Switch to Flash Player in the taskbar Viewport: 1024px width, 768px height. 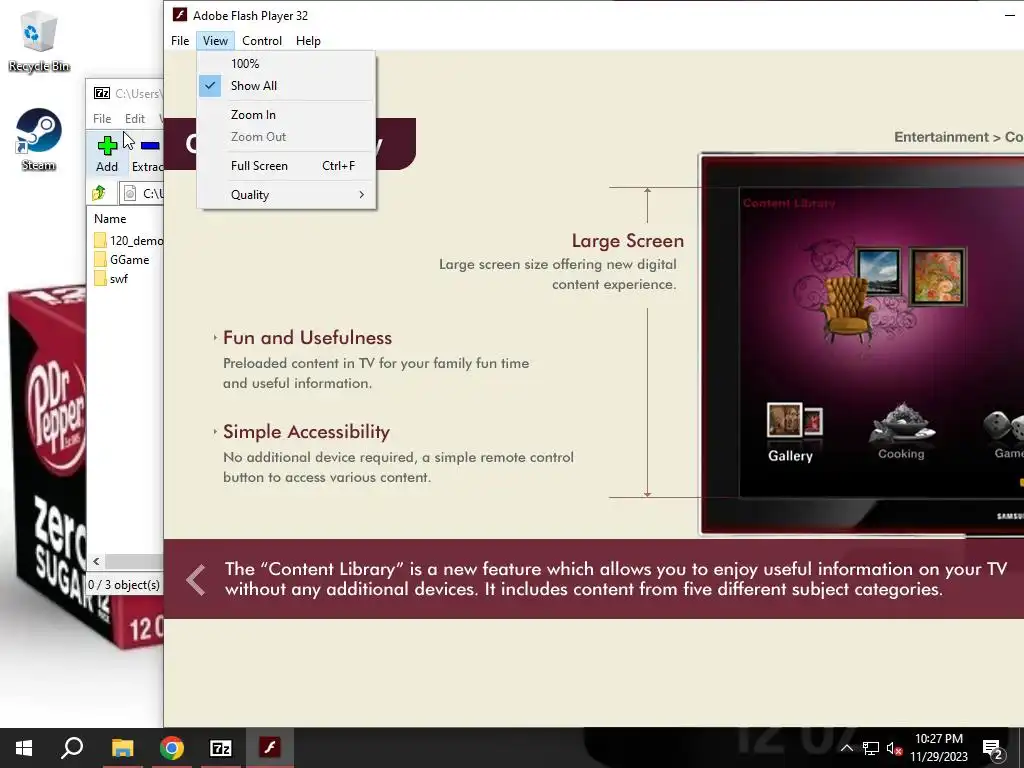(x=270, y=748)
